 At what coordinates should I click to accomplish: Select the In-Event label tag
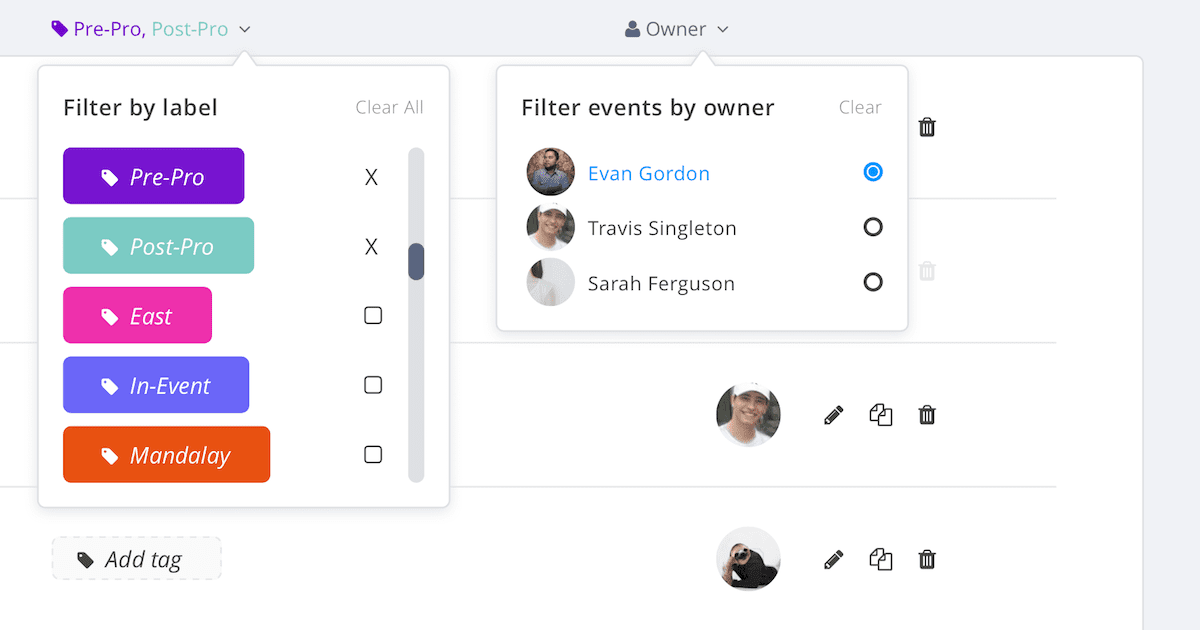tap(156, 384)
